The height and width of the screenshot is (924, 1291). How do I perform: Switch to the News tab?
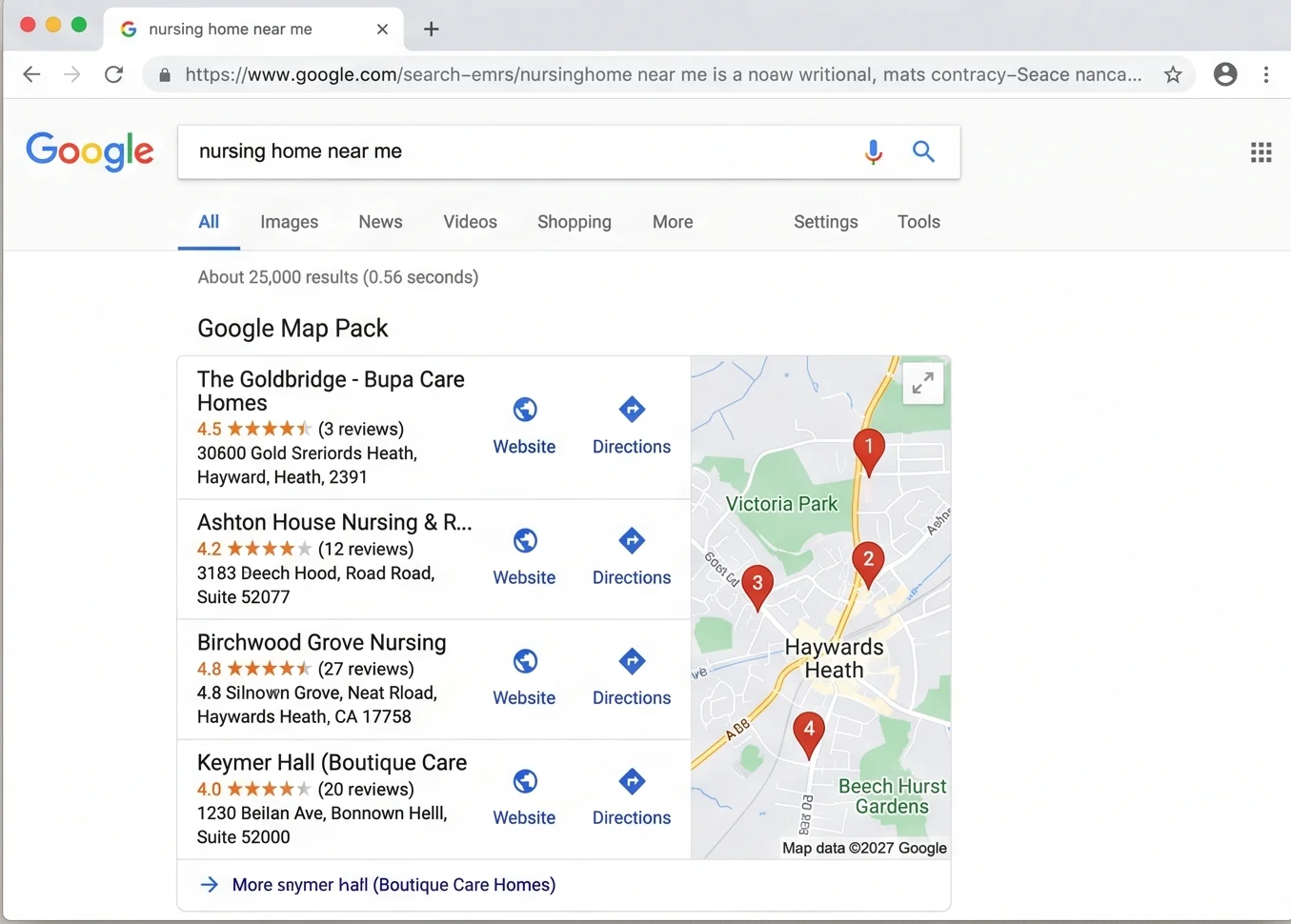coord(380,222)
